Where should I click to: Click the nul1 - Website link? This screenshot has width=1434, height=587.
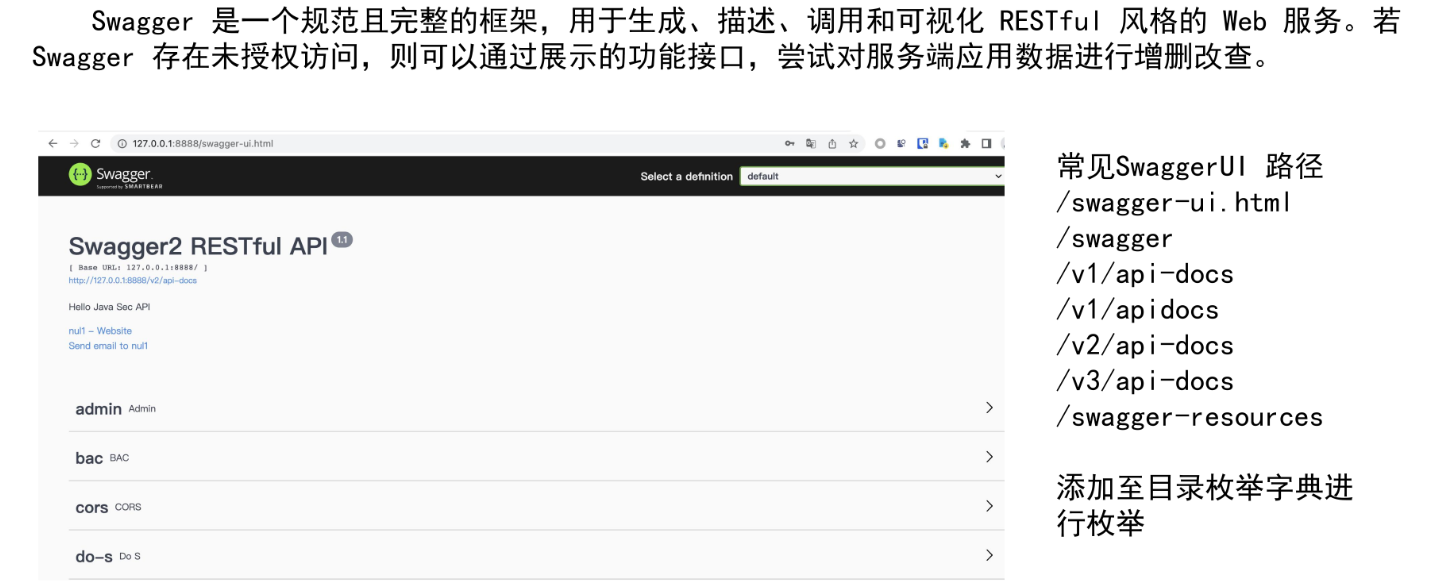(x=100, y=331)
